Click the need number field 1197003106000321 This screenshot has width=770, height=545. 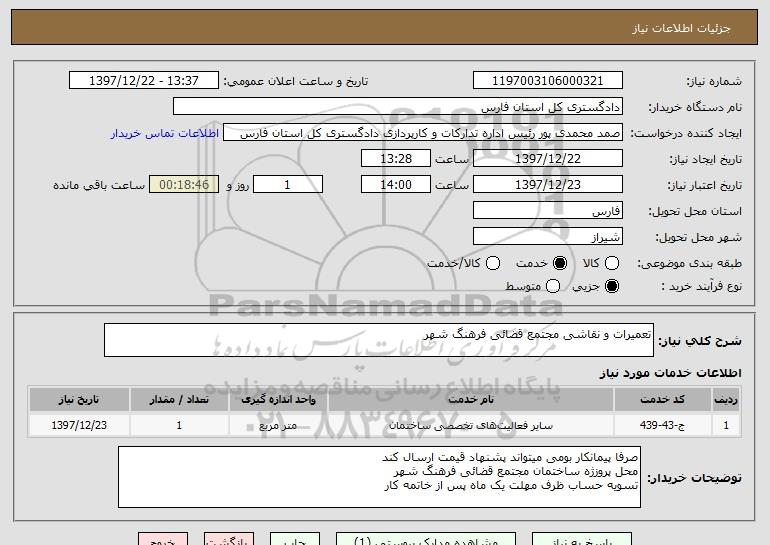(x=548, y=81)
